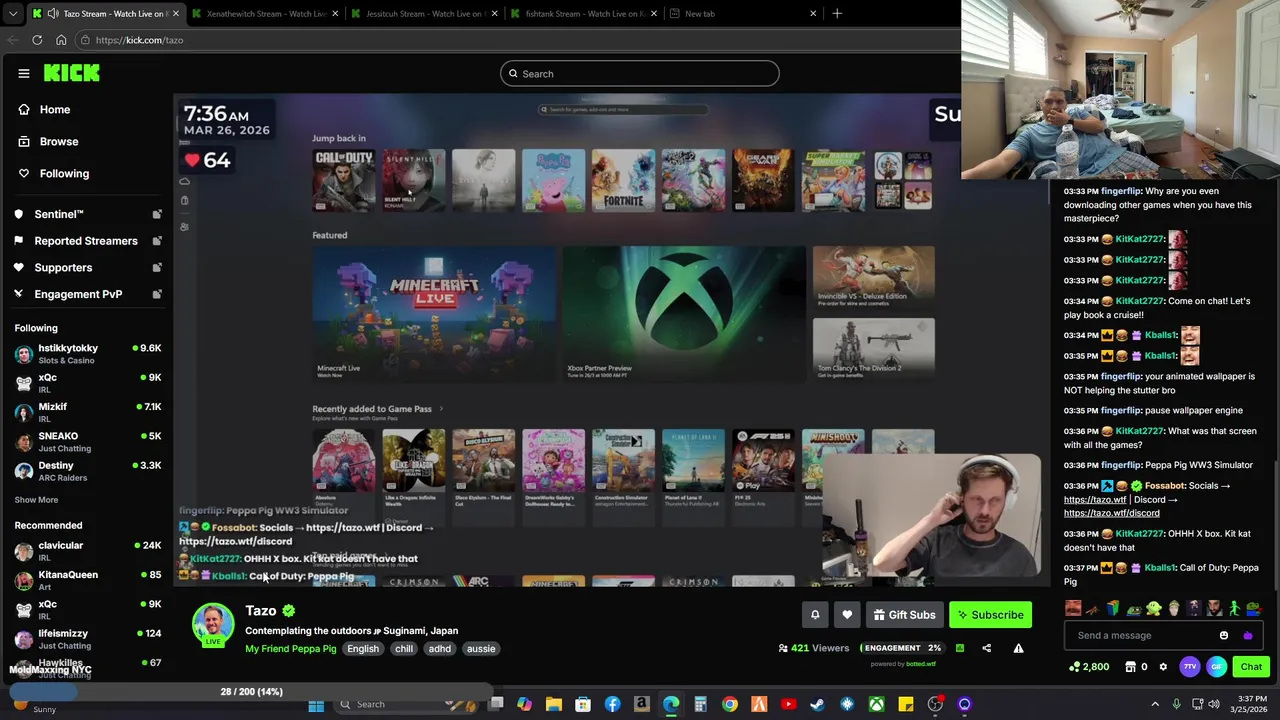
Task: Open the emoji picker in chat input
Action: pos(1224,635)
